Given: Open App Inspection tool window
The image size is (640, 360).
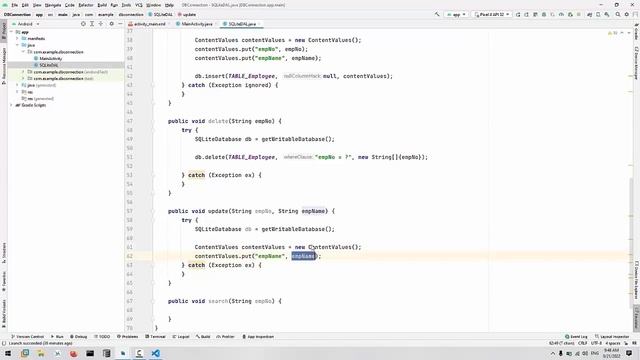Looking at the screenshot, I should point(258,337).
